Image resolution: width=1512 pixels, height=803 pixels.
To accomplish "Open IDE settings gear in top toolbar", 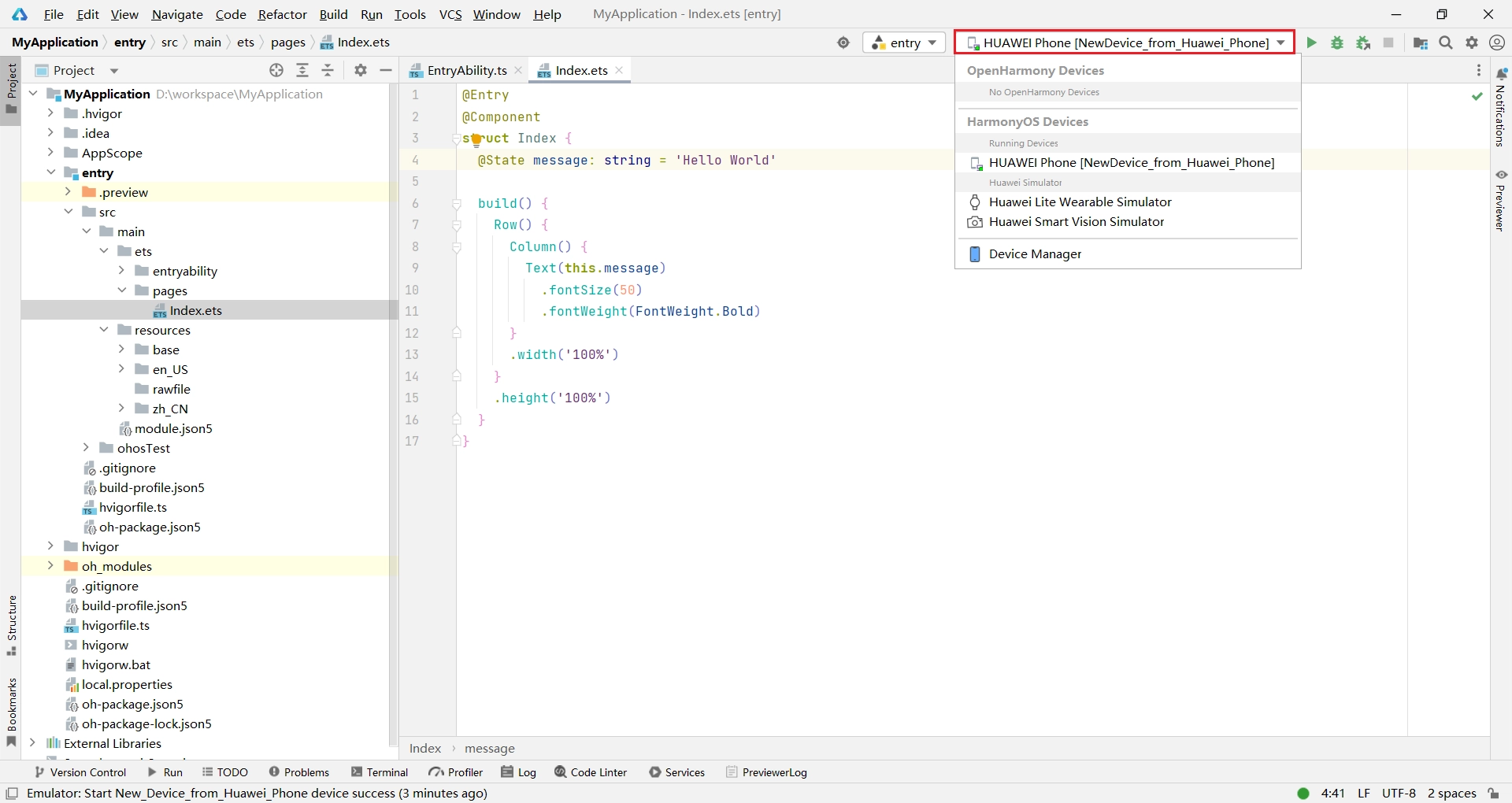I will [x=1472, y=43].
